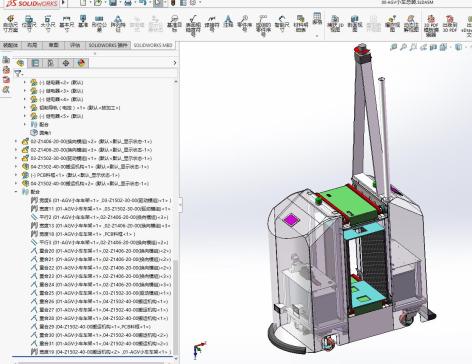This screenshot has width=472, height=364.
Task: Click Capture 3D View
Action: 335,23
